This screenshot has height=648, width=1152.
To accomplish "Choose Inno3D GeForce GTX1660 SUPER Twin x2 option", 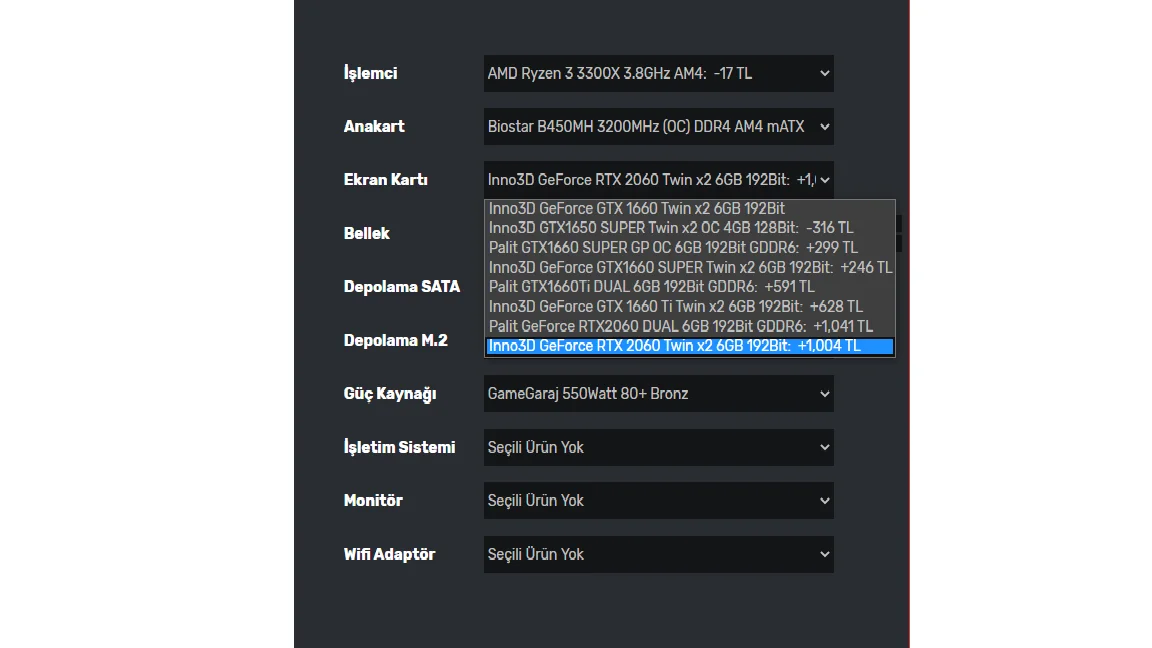I will [690, 267].
